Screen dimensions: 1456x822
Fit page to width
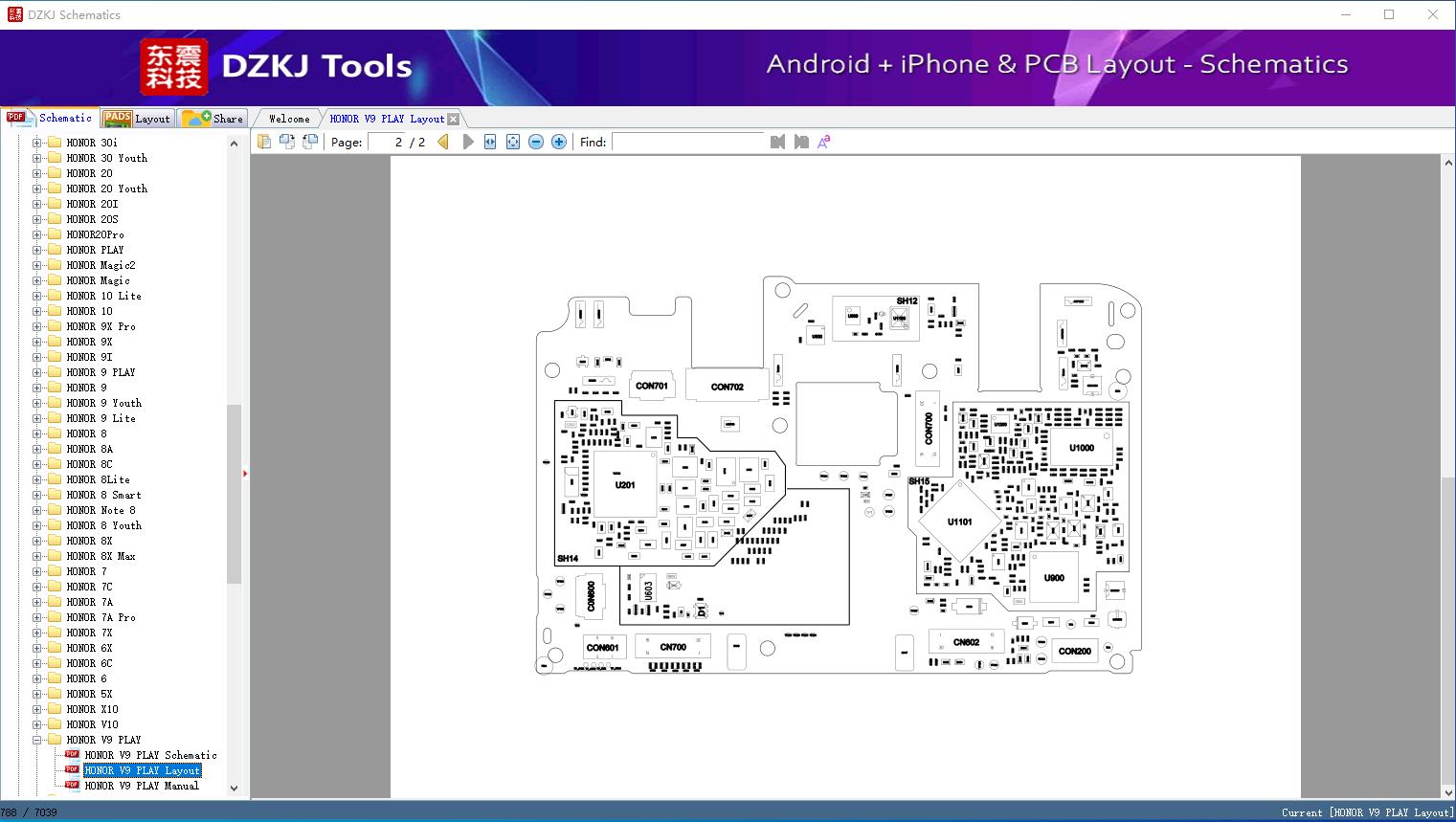coord(490,142)
